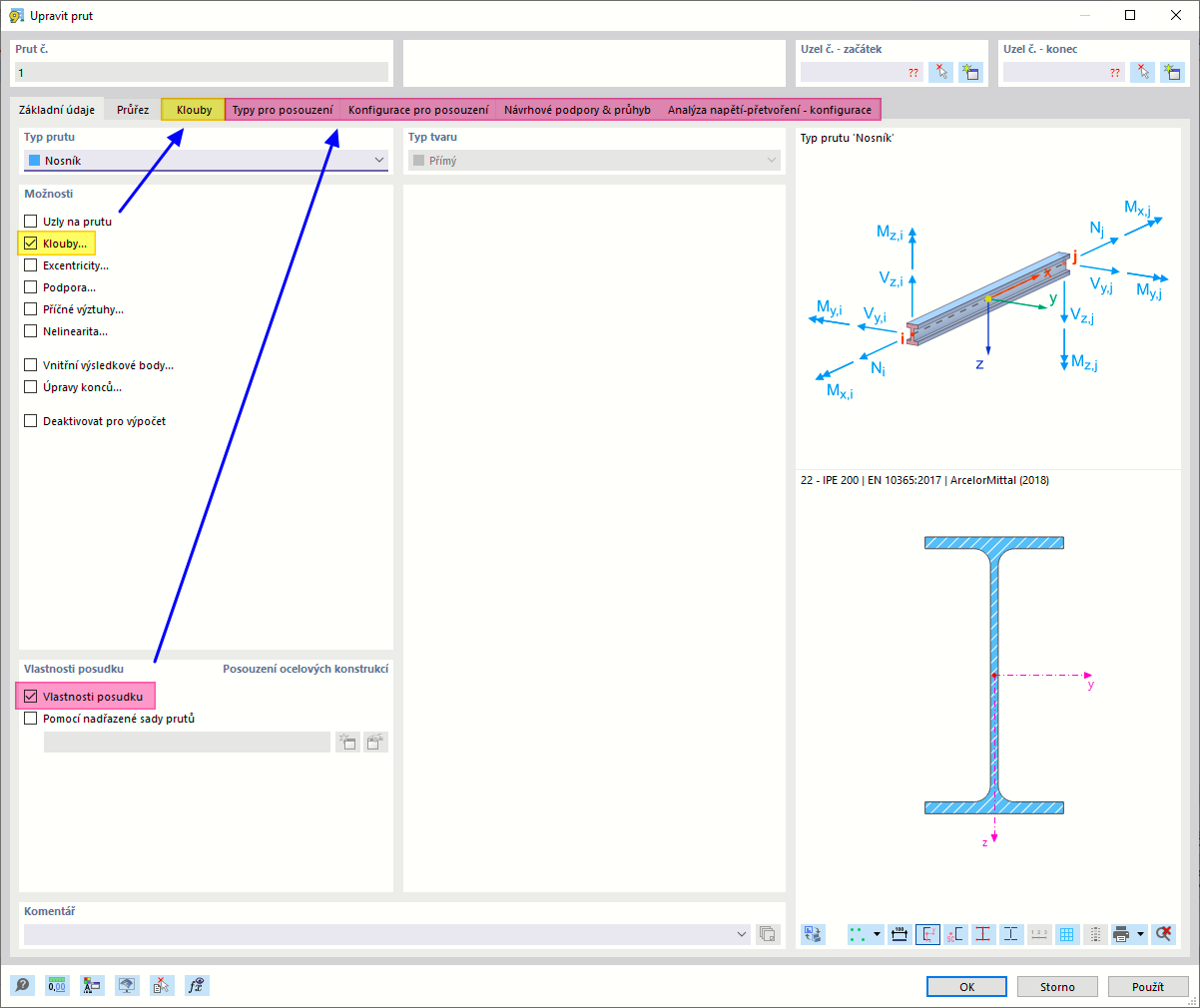The height and width of the screenshot is (1008, 1200).
Task: Click the green stress points icon
Action: coord(859,934)
